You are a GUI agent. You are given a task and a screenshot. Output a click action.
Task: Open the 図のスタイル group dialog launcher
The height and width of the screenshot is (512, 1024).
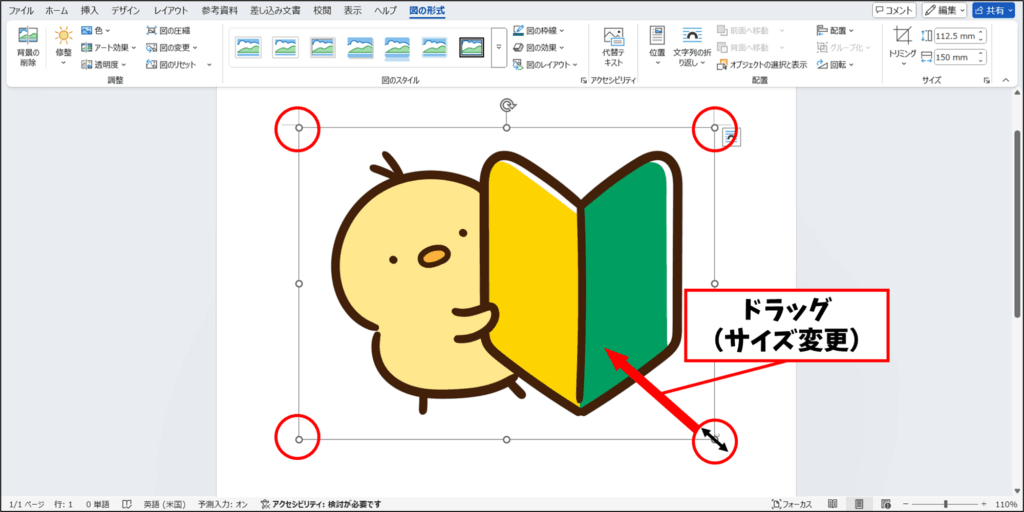tap(583, 81)
